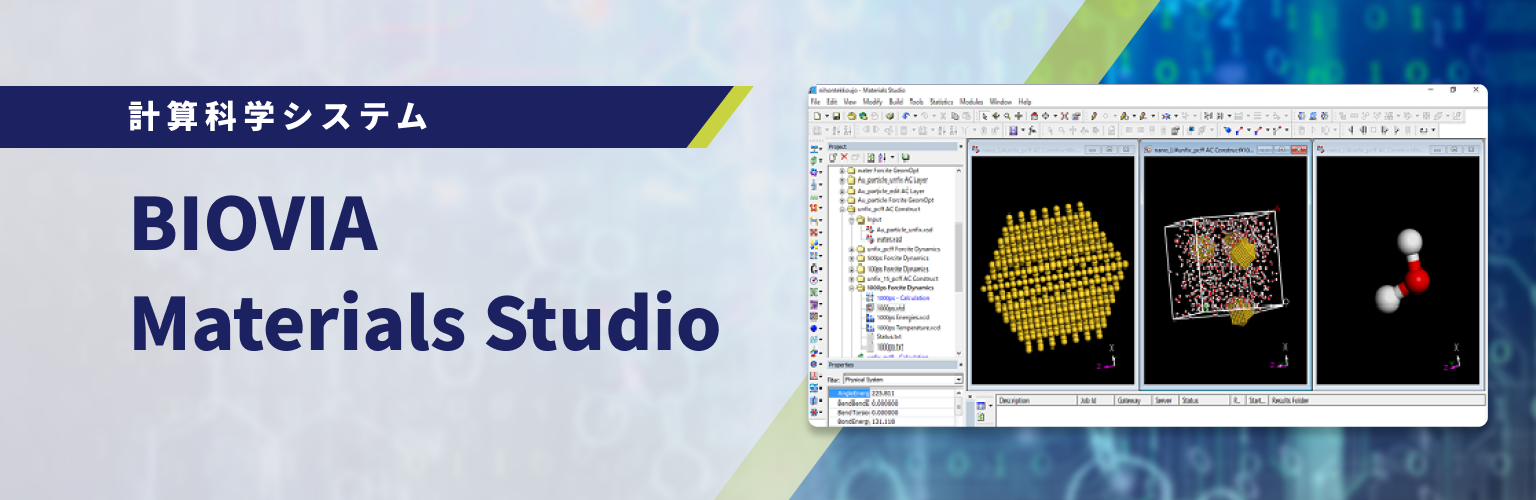This screenshot has height=500, width=1536.
Task: Click the gold nanoparticle viewer window
Action: tap(1054, 270)
